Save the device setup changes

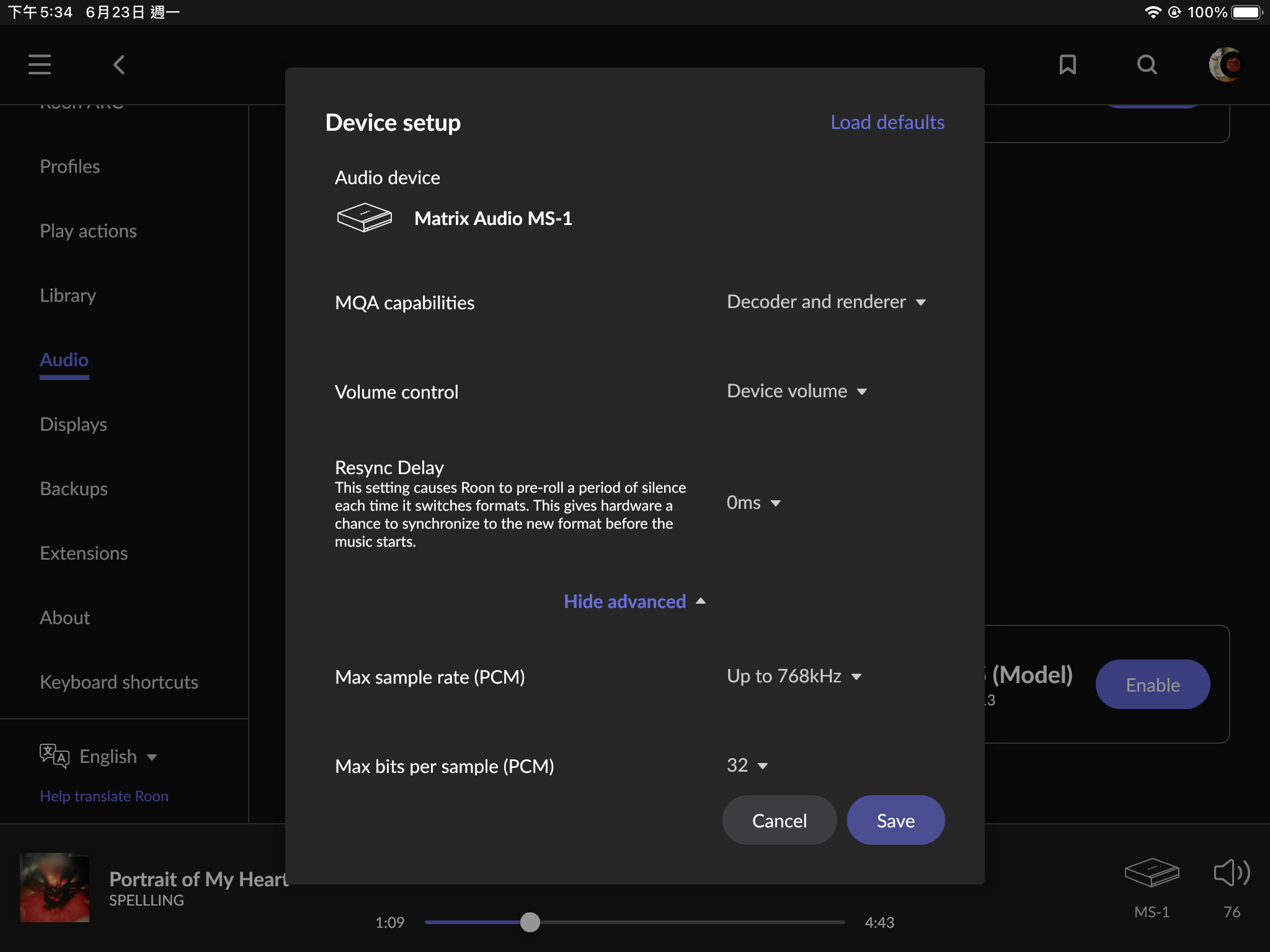tap(895, 820)
